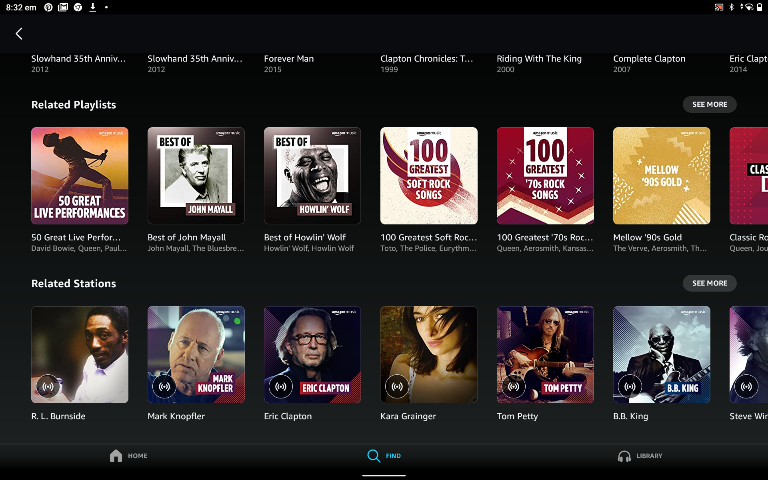Click the Related Playlists heading
The image size is (768, 480).
(74, 105)
